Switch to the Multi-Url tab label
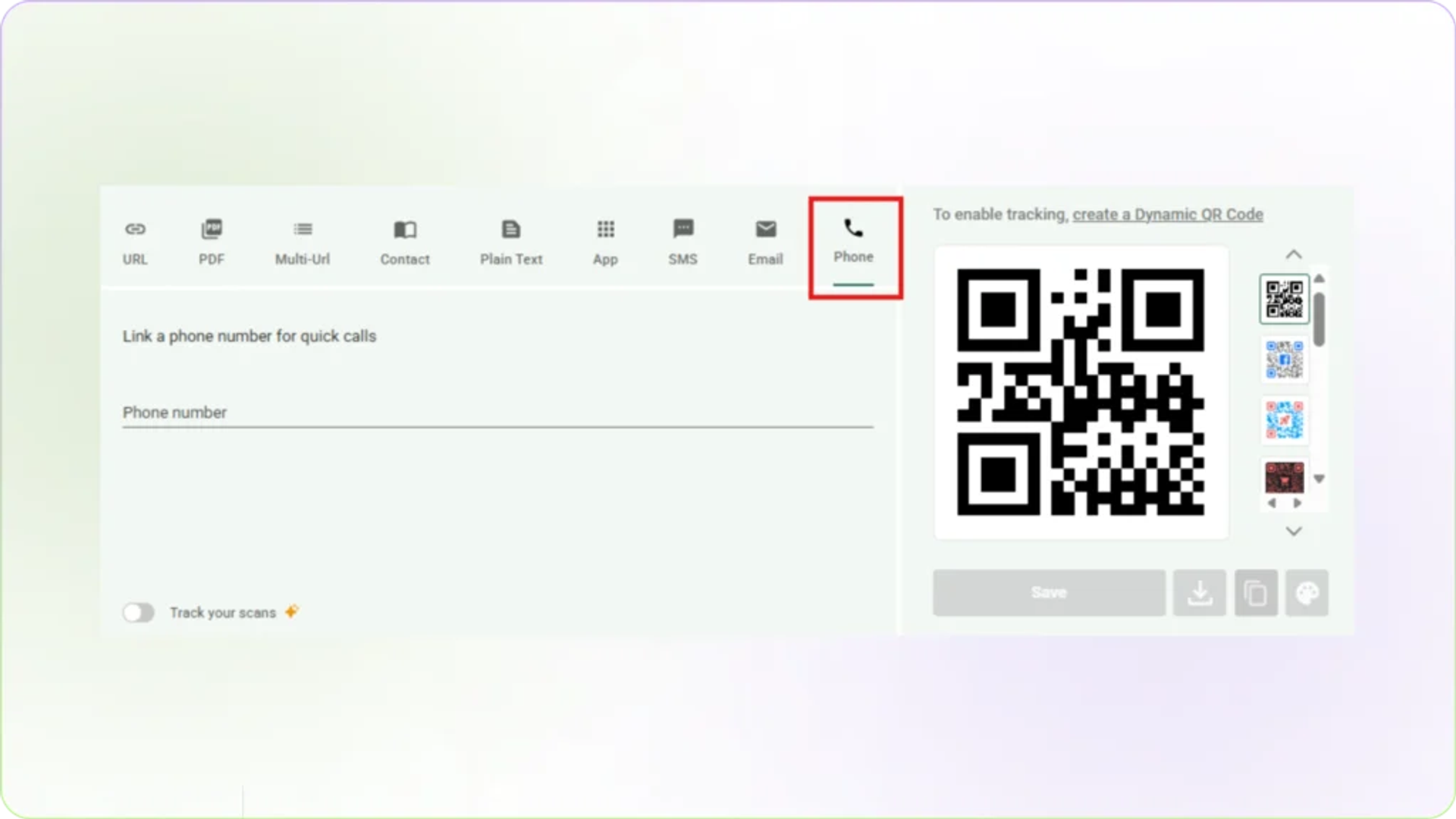The height and width of the screenshot is (819, 1456). (x=303, y=259)
